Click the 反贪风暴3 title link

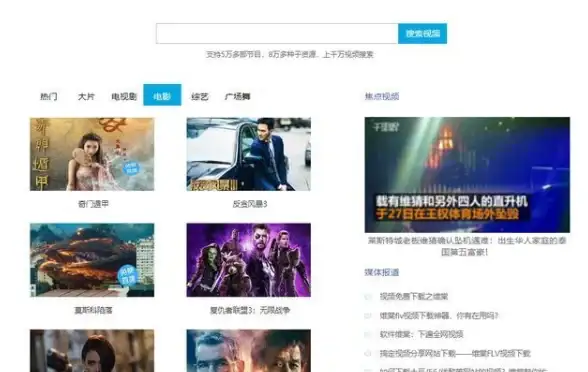[x=250, y=204]
